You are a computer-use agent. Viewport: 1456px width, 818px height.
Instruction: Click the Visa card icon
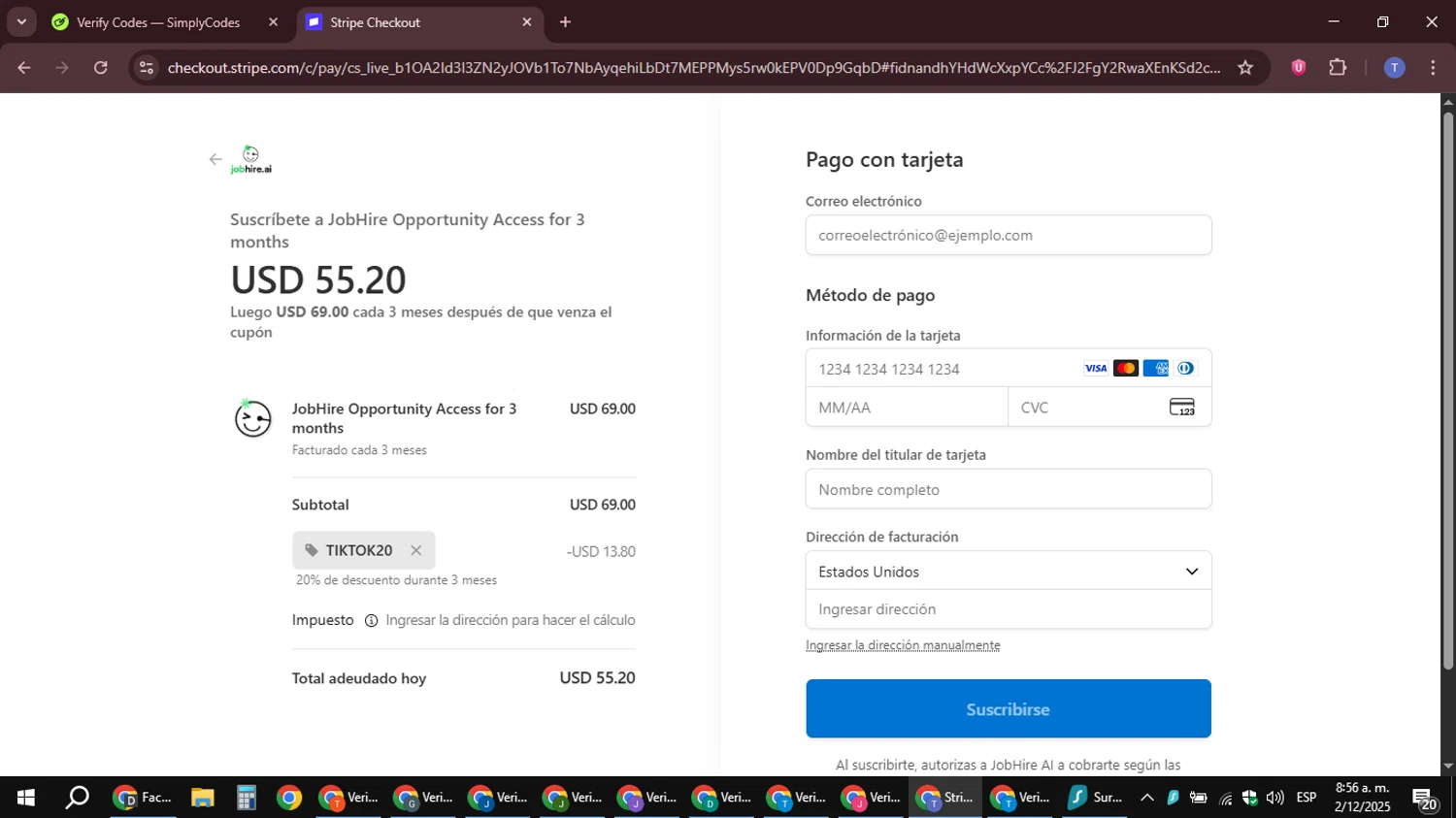pyautogui.click(x=1096, y=369)
